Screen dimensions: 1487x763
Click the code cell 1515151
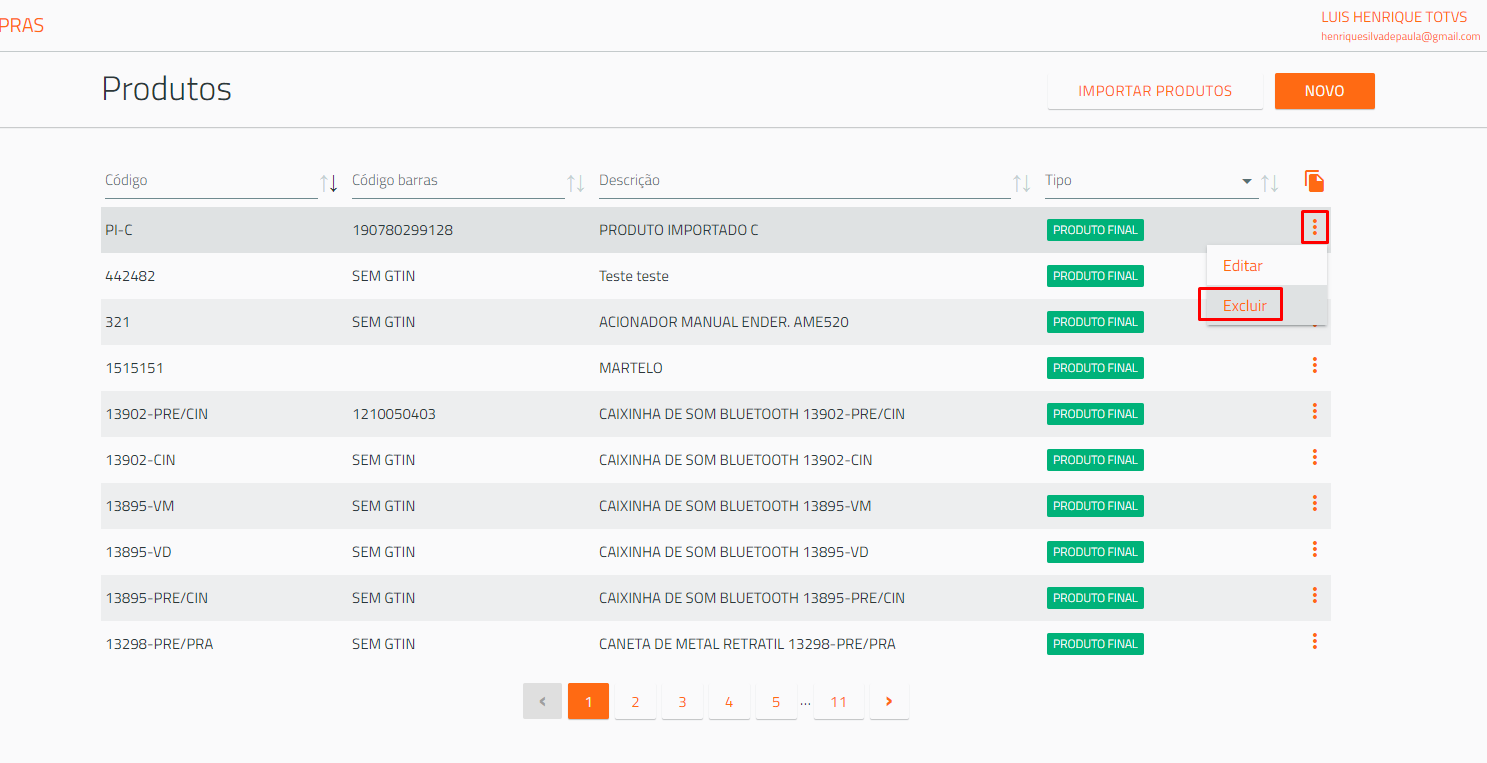click(x=134, y=368)
